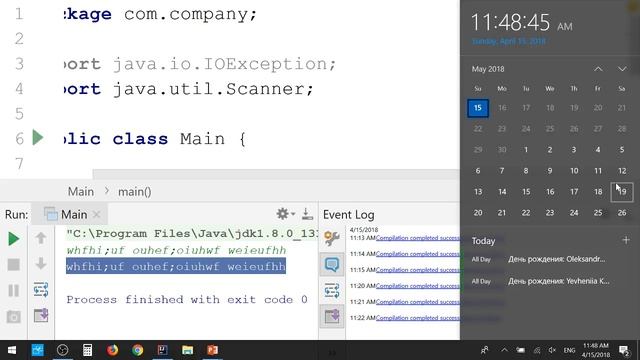Select May 13 in the calendar

pyautogui.click(x=478, y=192)
